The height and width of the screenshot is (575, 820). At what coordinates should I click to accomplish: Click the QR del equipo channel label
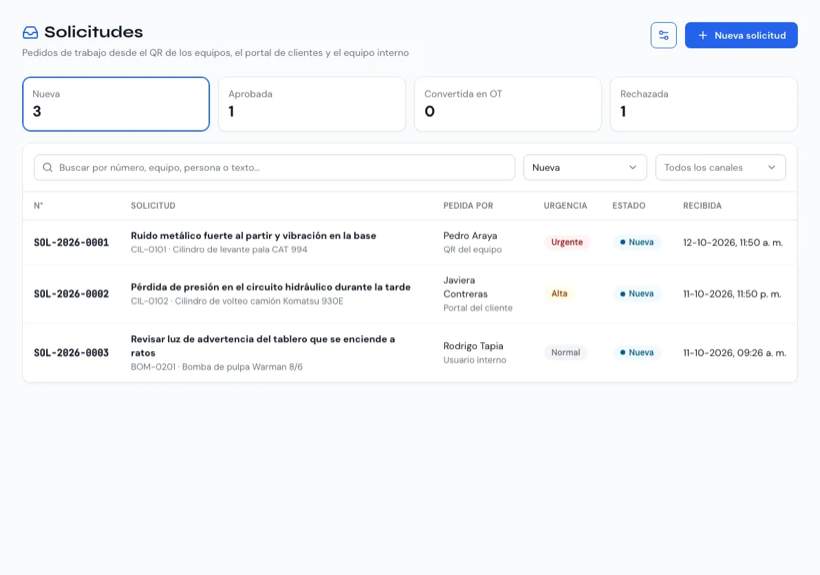click(472, 250)
